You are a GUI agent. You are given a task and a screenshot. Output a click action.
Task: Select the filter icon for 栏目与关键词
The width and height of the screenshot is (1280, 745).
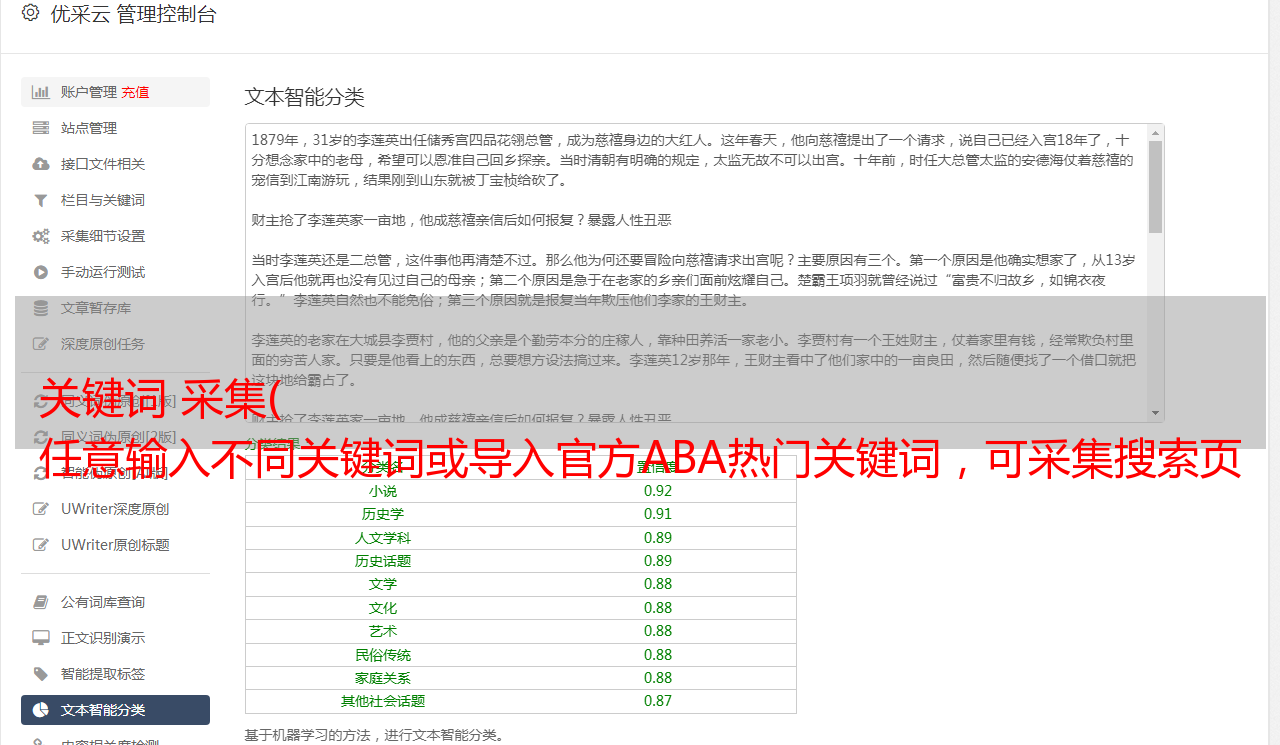click(x=41, y=200)
